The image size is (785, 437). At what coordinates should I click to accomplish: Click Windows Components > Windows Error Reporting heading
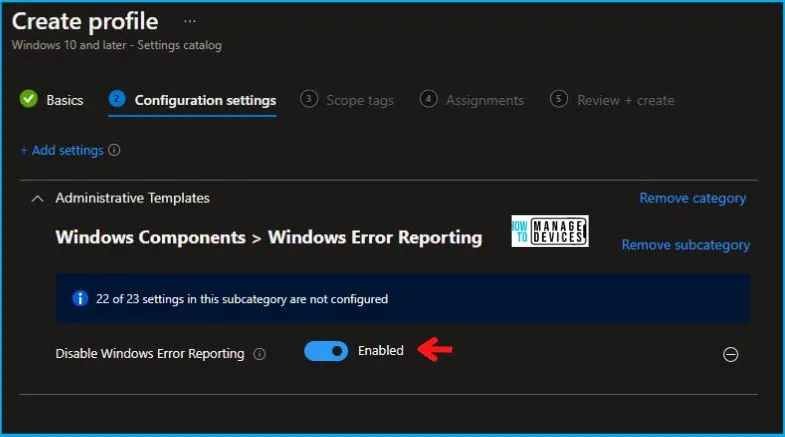(268, 237)
